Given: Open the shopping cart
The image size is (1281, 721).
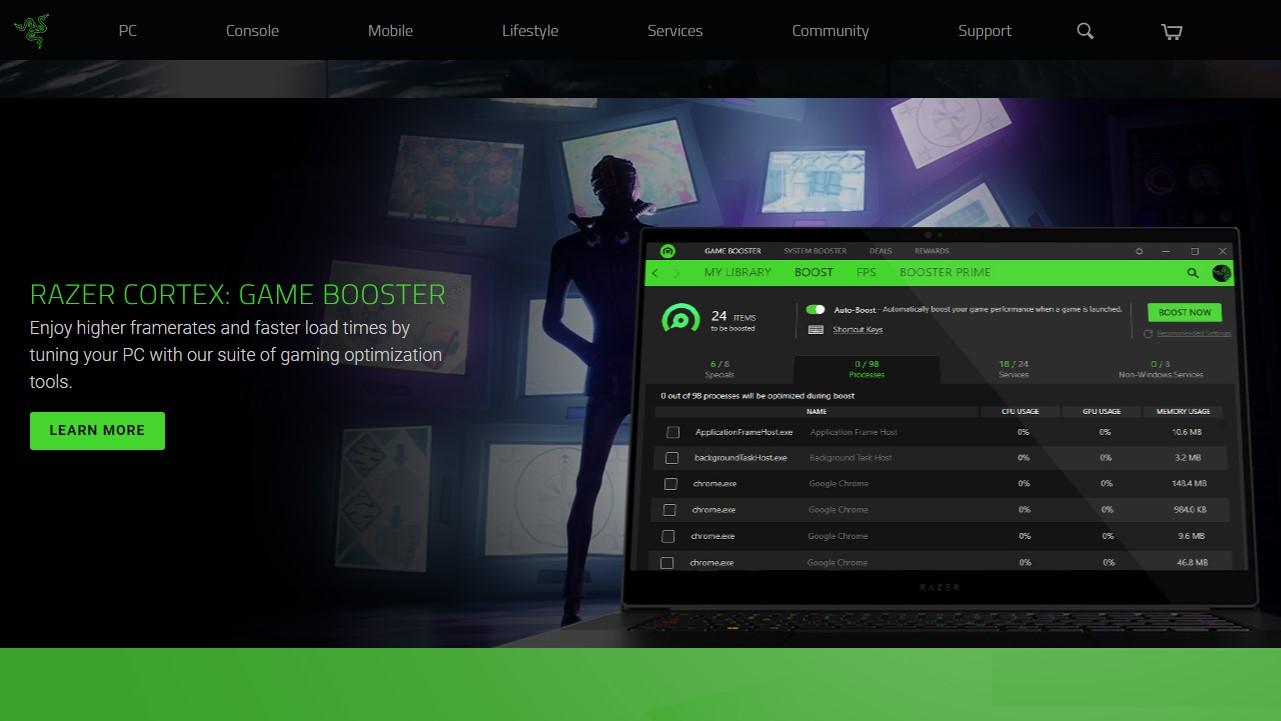Looking at the screenshot, I should pyautogui.click(x=1172, y=31).
